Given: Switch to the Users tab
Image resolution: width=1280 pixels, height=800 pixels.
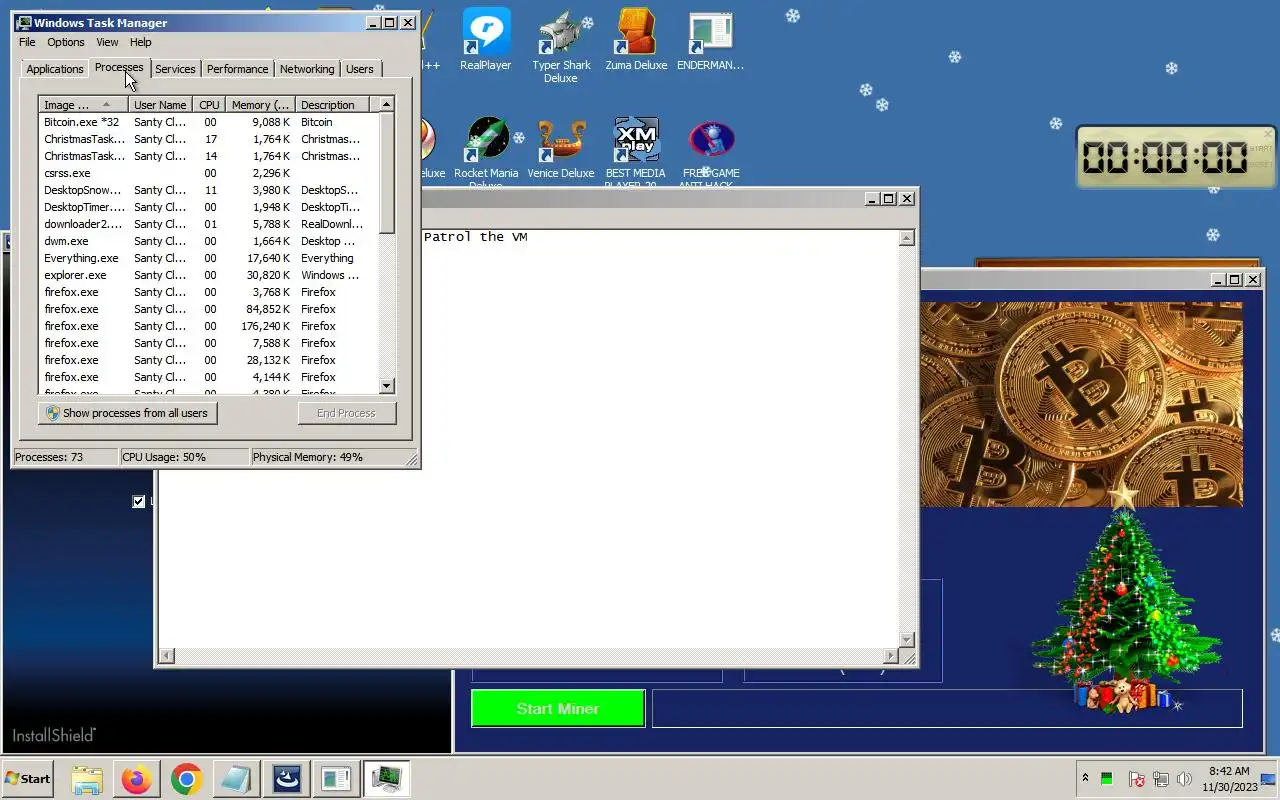Looking at the screenshot, I should (360, 69).
